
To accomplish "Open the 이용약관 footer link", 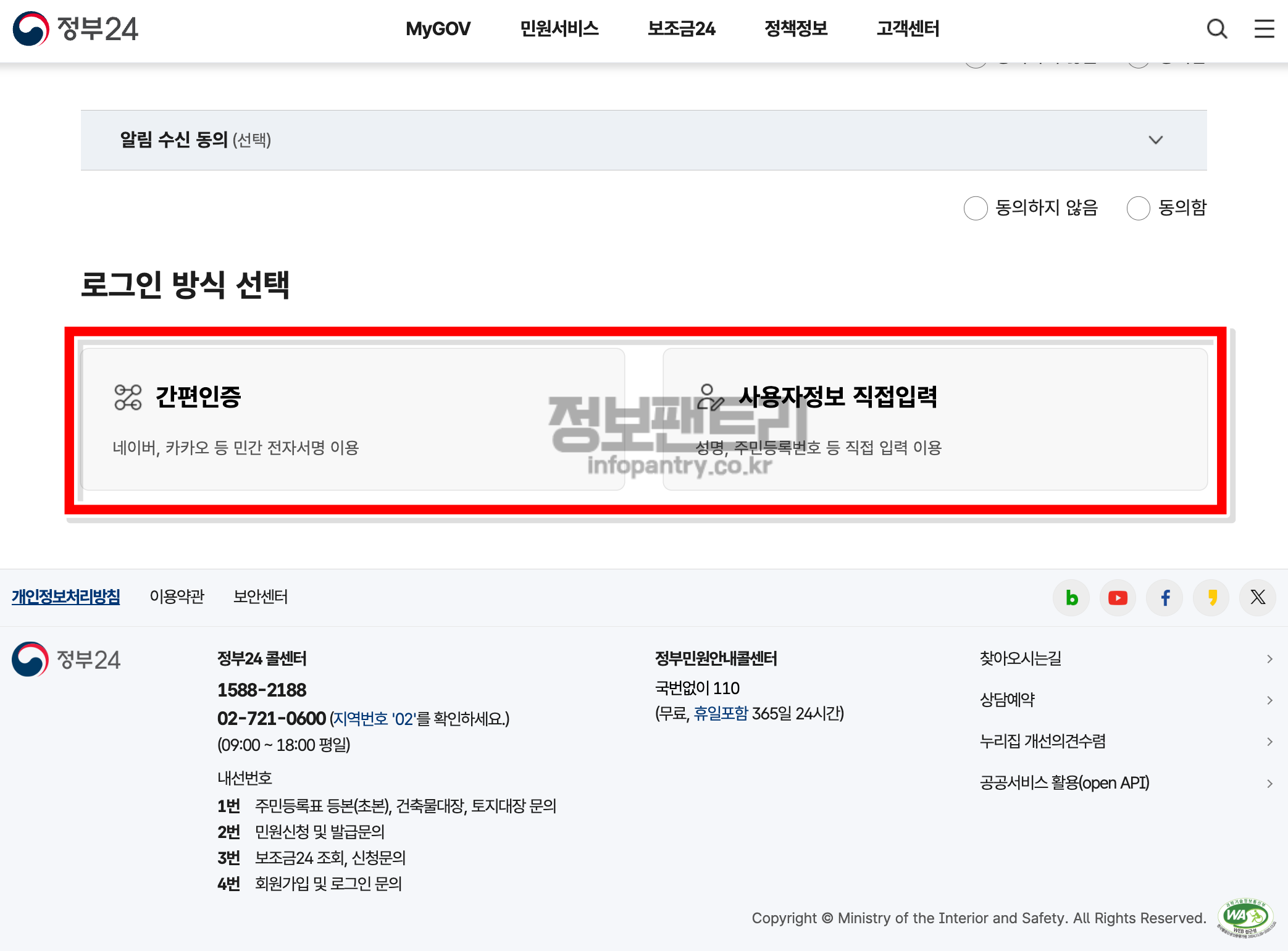I will (177, 597).
